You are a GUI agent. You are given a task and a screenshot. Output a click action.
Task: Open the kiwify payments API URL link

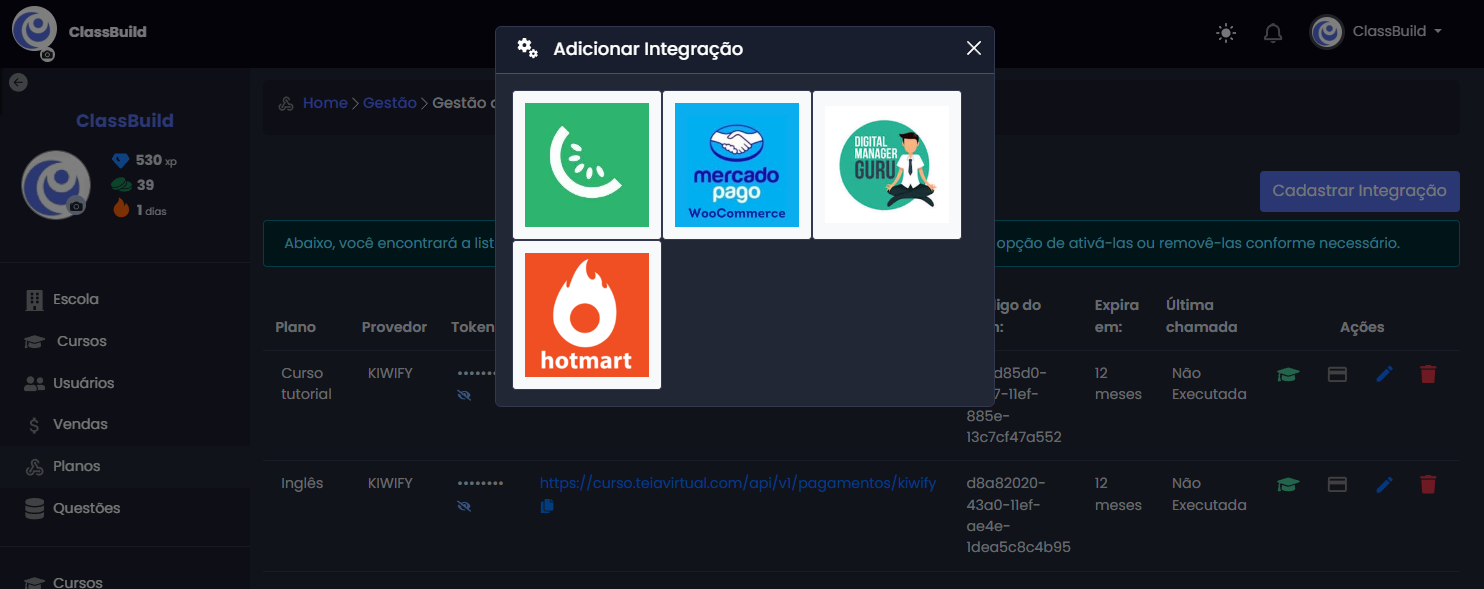pos(738,483)
